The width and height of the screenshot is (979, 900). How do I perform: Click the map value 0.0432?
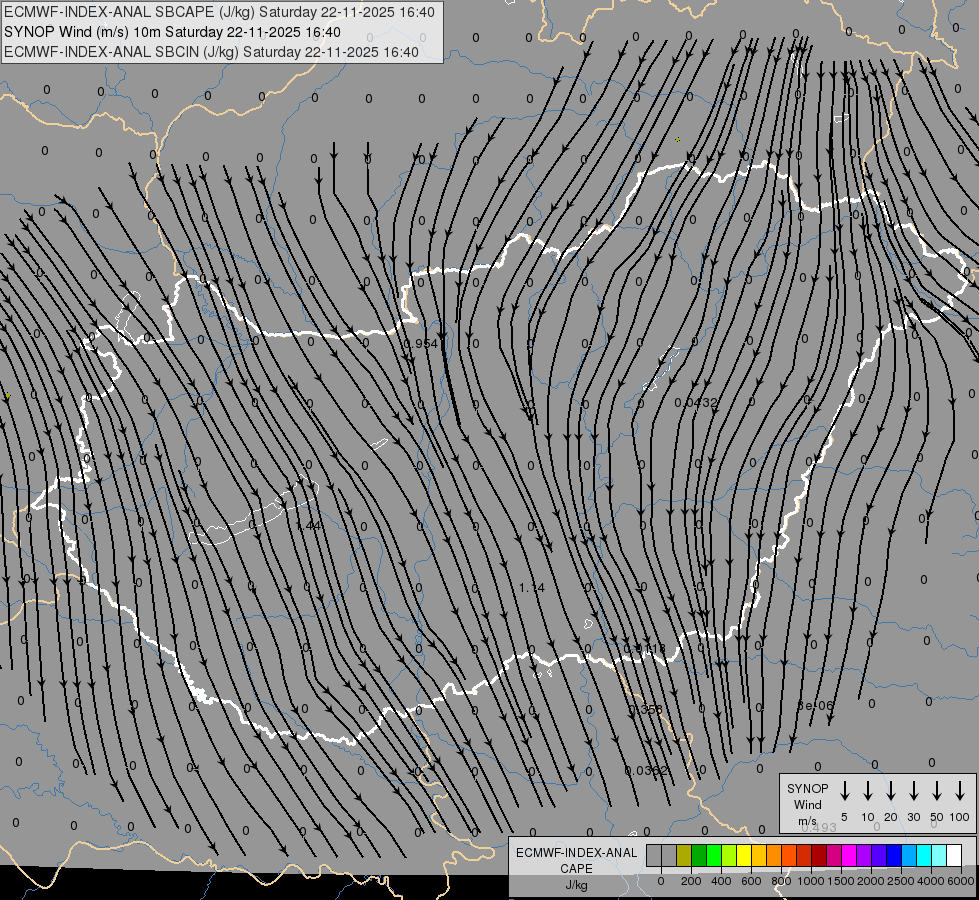coord(696,403)
